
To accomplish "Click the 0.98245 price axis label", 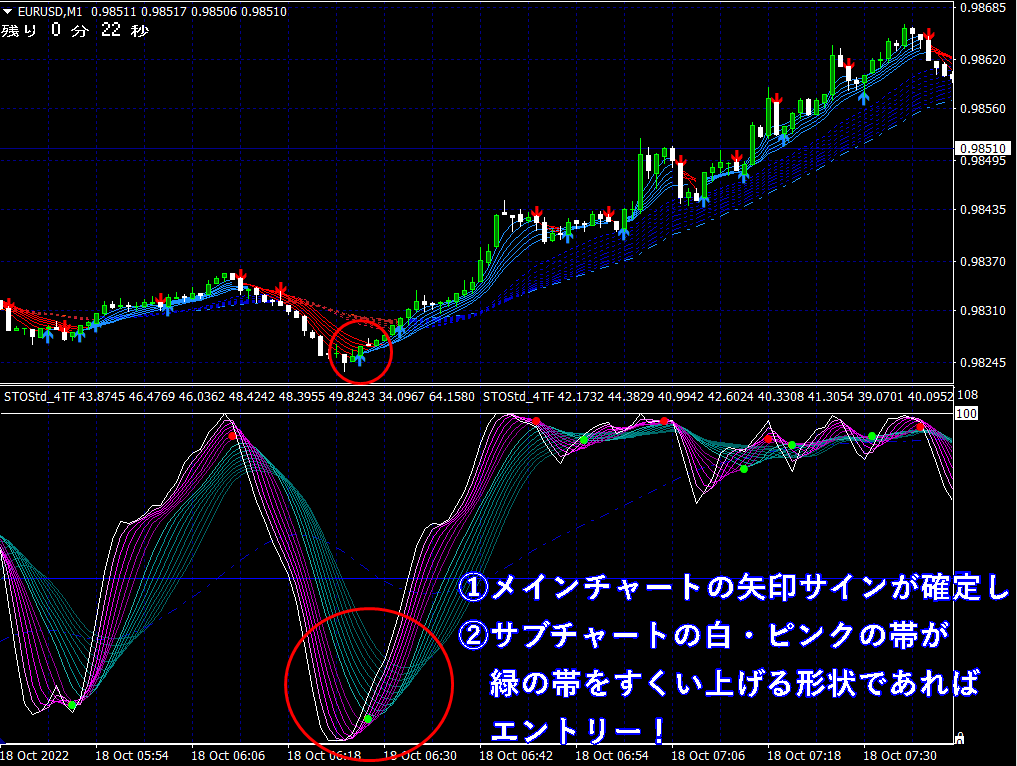I will click(983, 363).
